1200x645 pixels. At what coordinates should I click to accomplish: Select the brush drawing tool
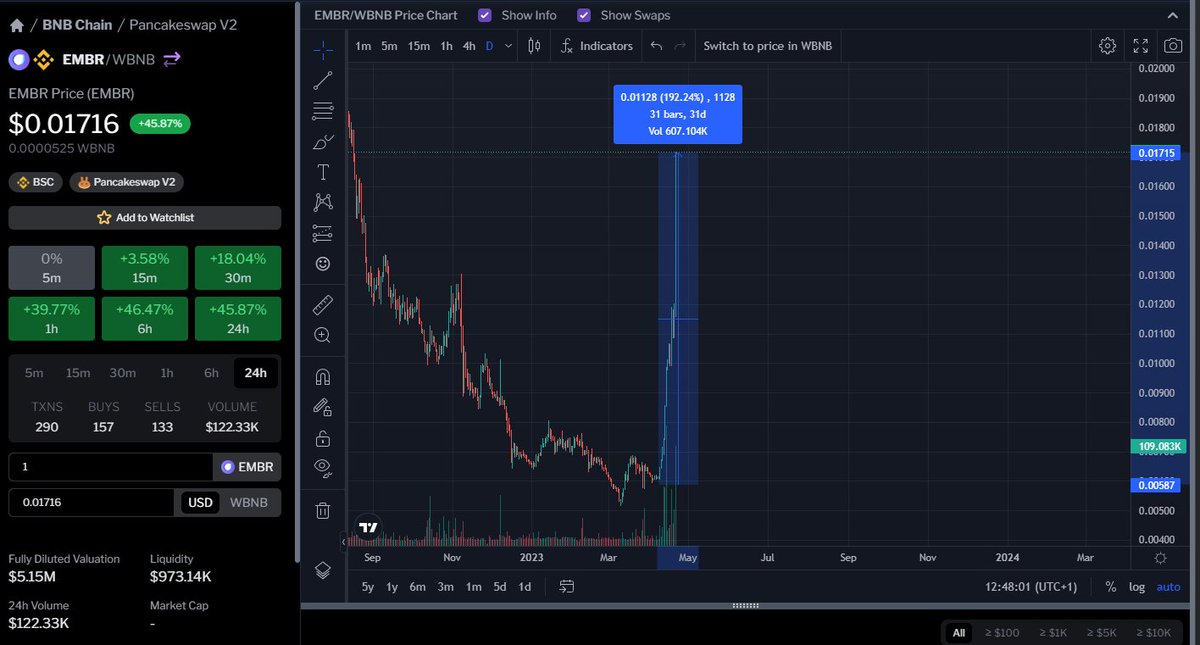pyautogui.click(x=323, y=142)
